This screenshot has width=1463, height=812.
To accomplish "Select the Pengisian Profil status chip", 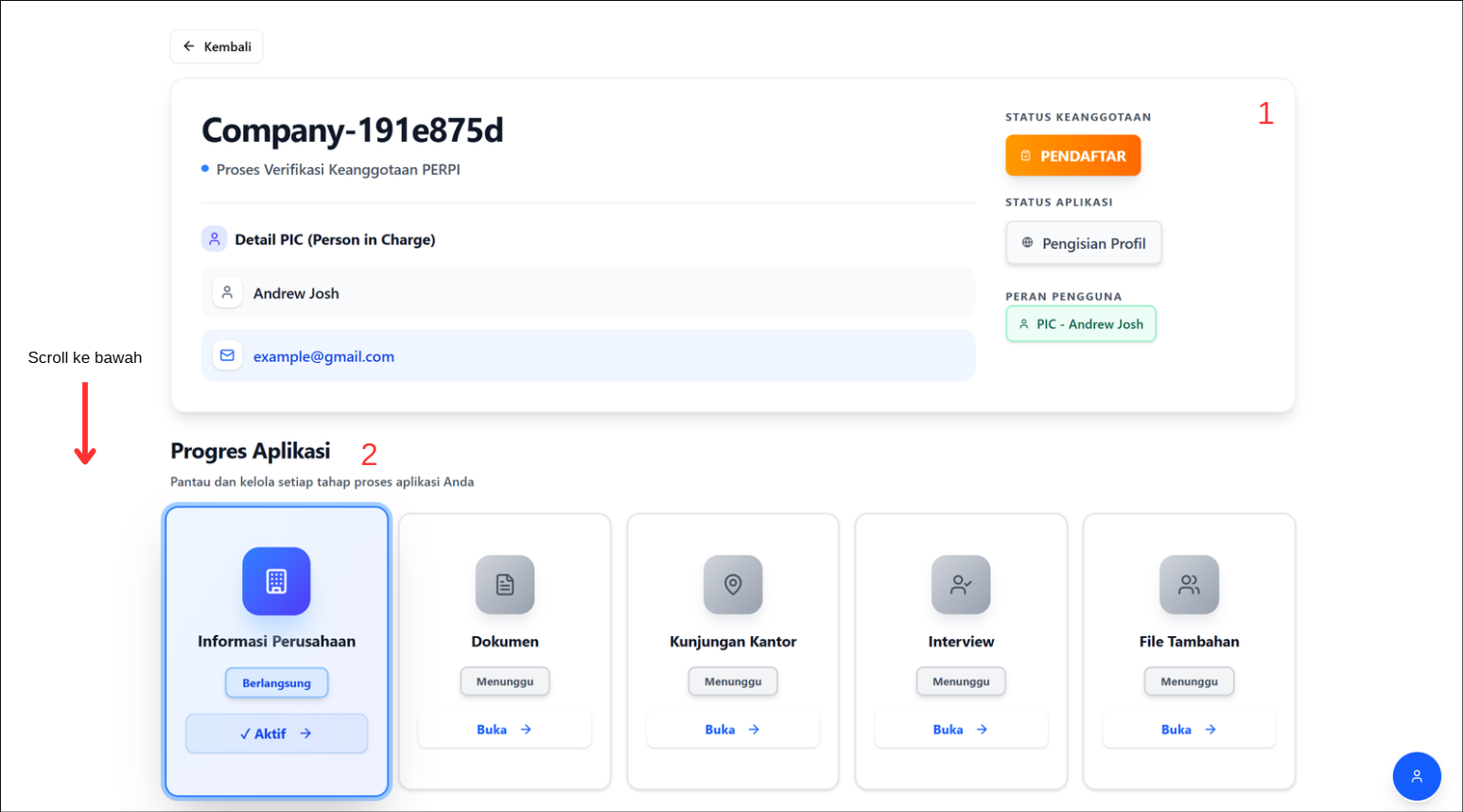I will point(1084,244).
